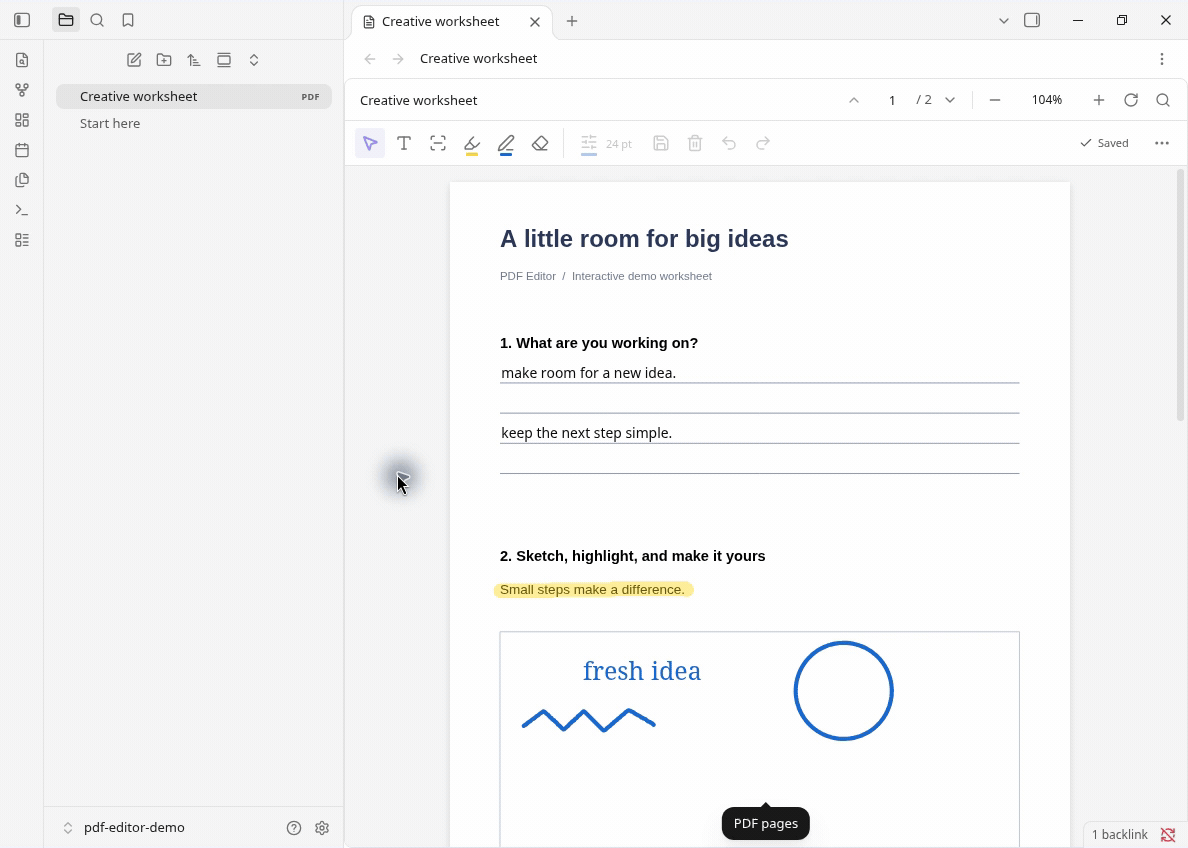Click text 'keep the next step simple.'
This screenshot has height=848, width=1188.
tap(586, 433)
